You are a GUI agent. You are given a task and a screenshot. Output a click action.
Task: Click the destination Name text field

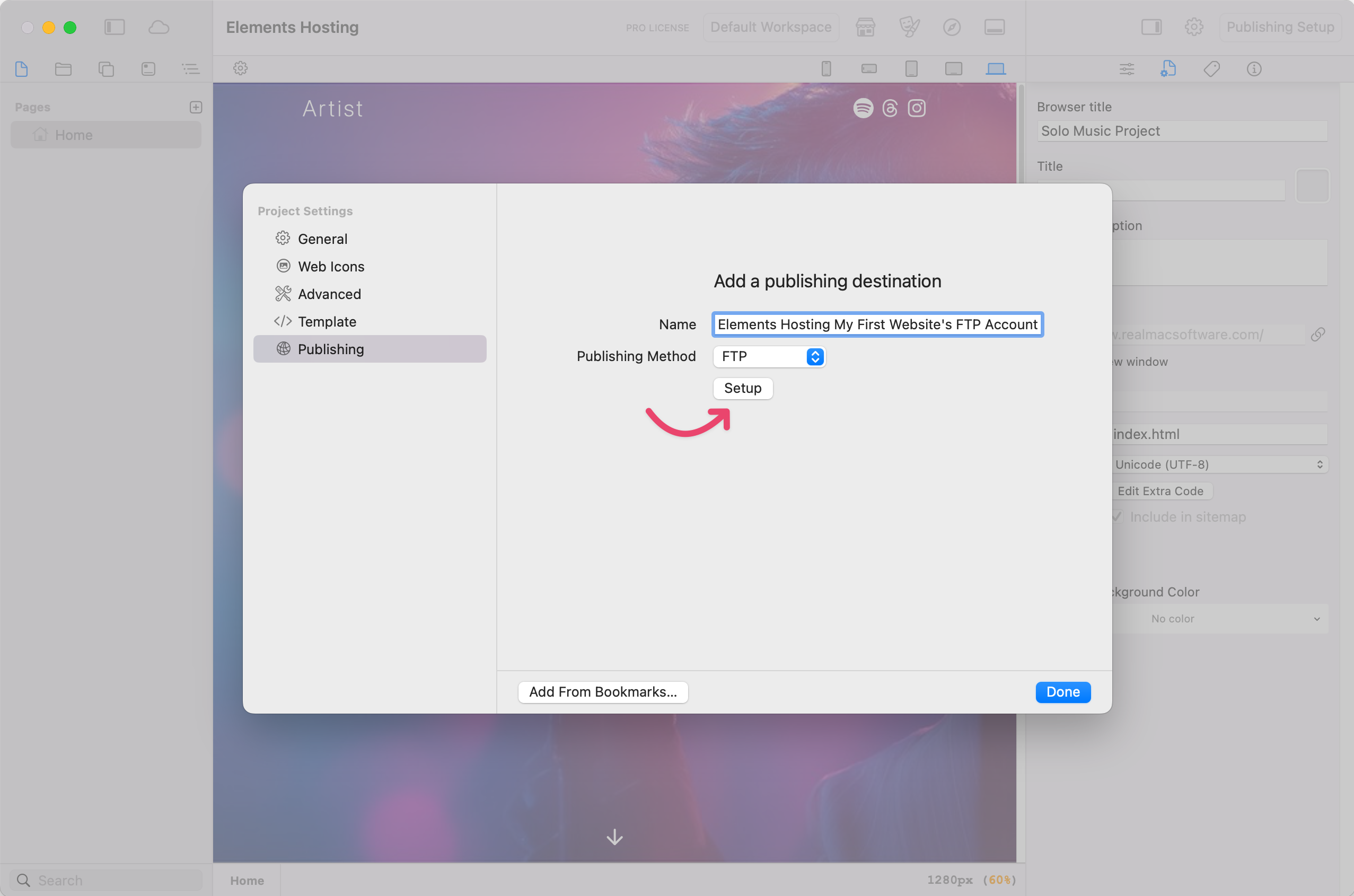pos(877,324)
